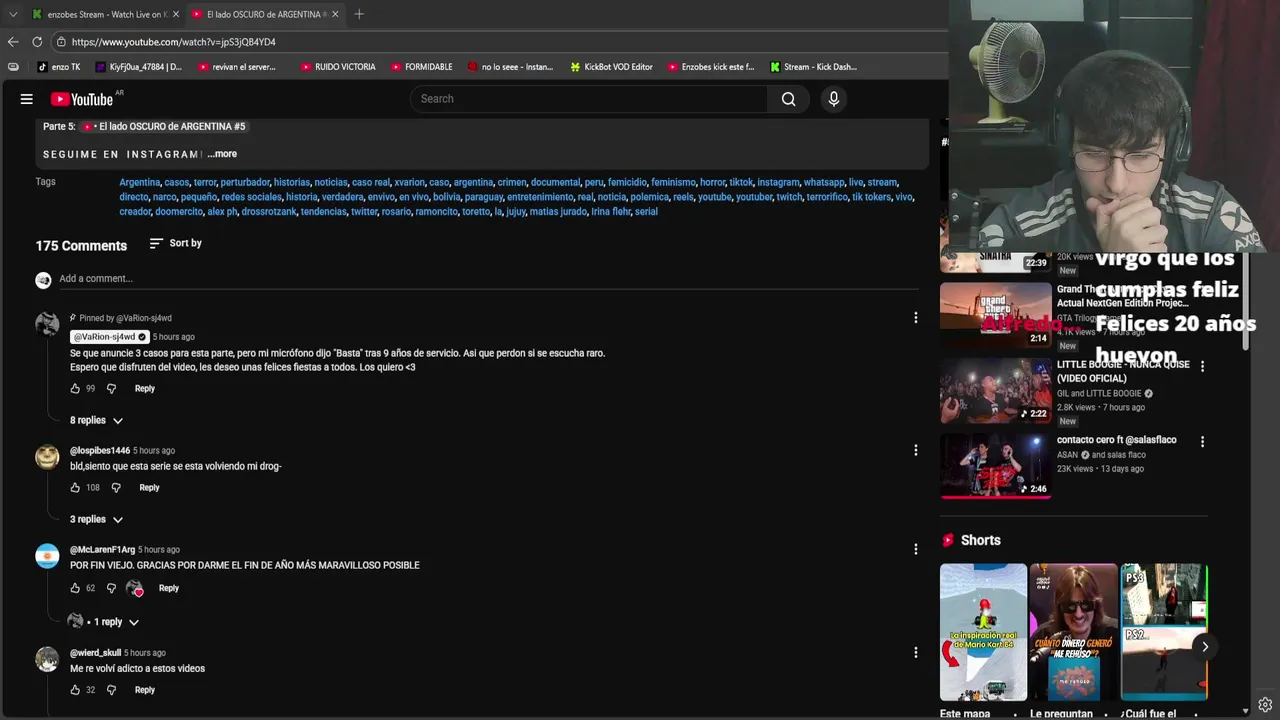The width and height of the screenshot is (1280, 720).
Task: Dislike wierd_skull comment
Action: coord(111,690)
